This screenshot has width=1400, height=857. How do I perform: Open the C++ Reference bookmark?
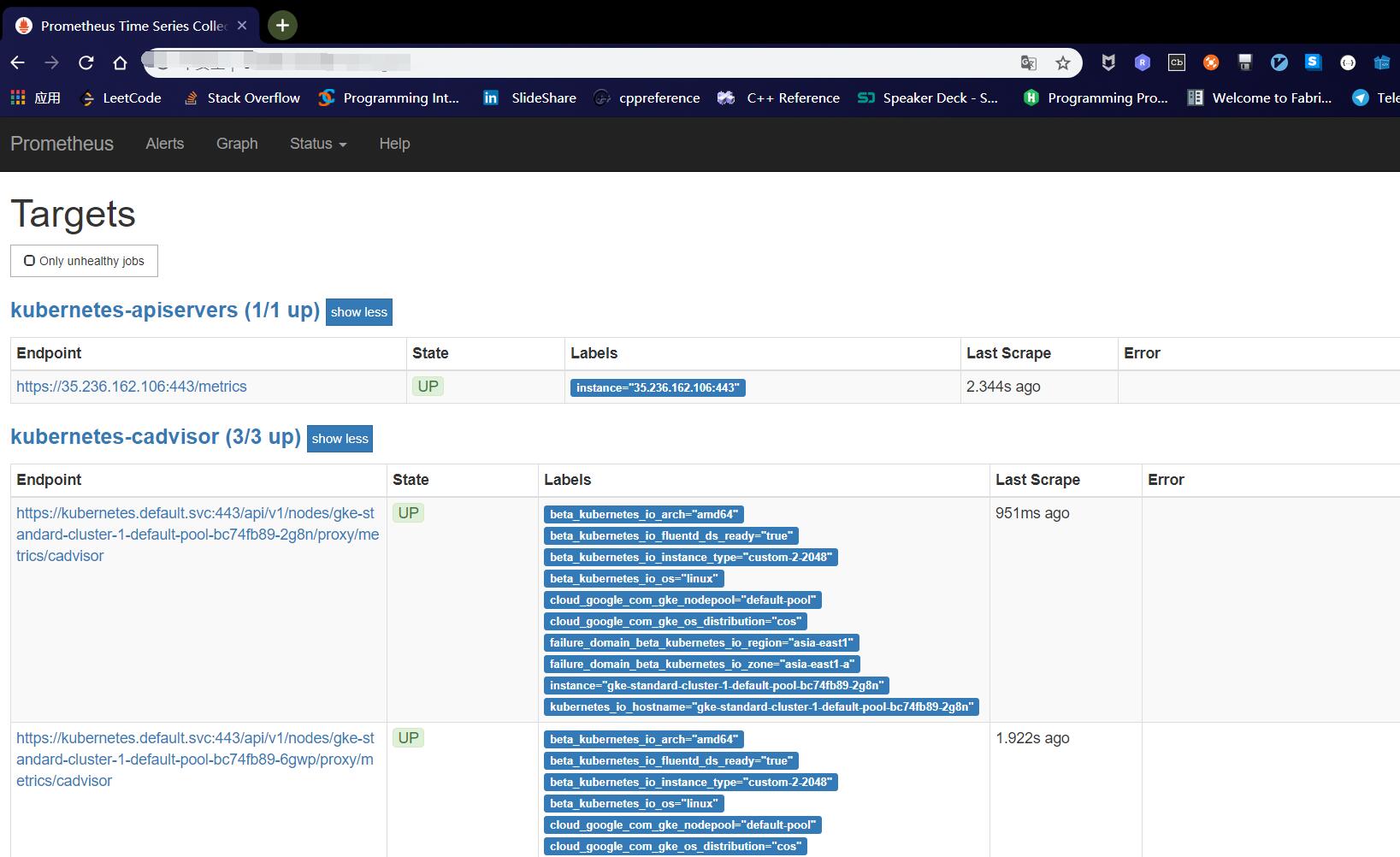point(778,98)
